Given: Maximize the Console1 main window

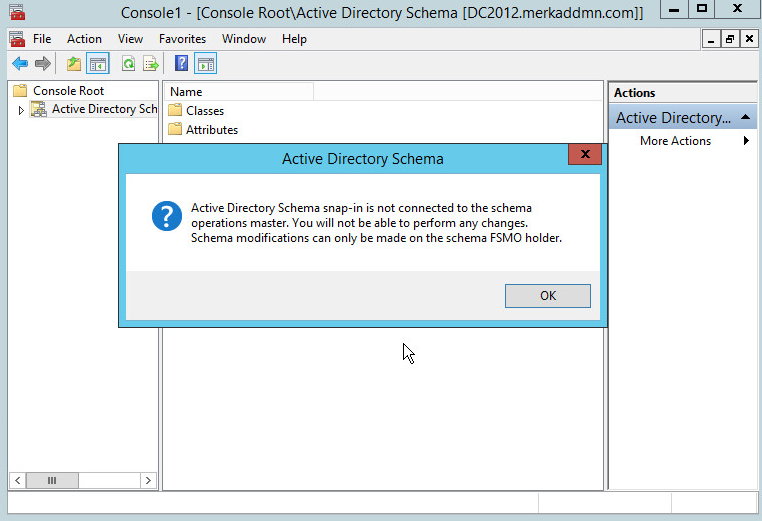Looking at the screenshot, I should tap(702, 9).
